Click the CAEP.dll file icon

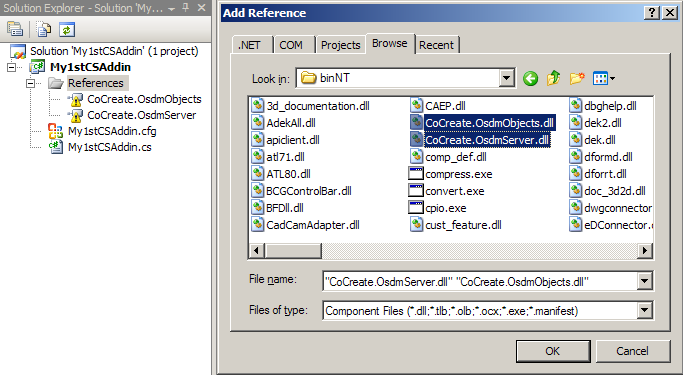(417, 106)
